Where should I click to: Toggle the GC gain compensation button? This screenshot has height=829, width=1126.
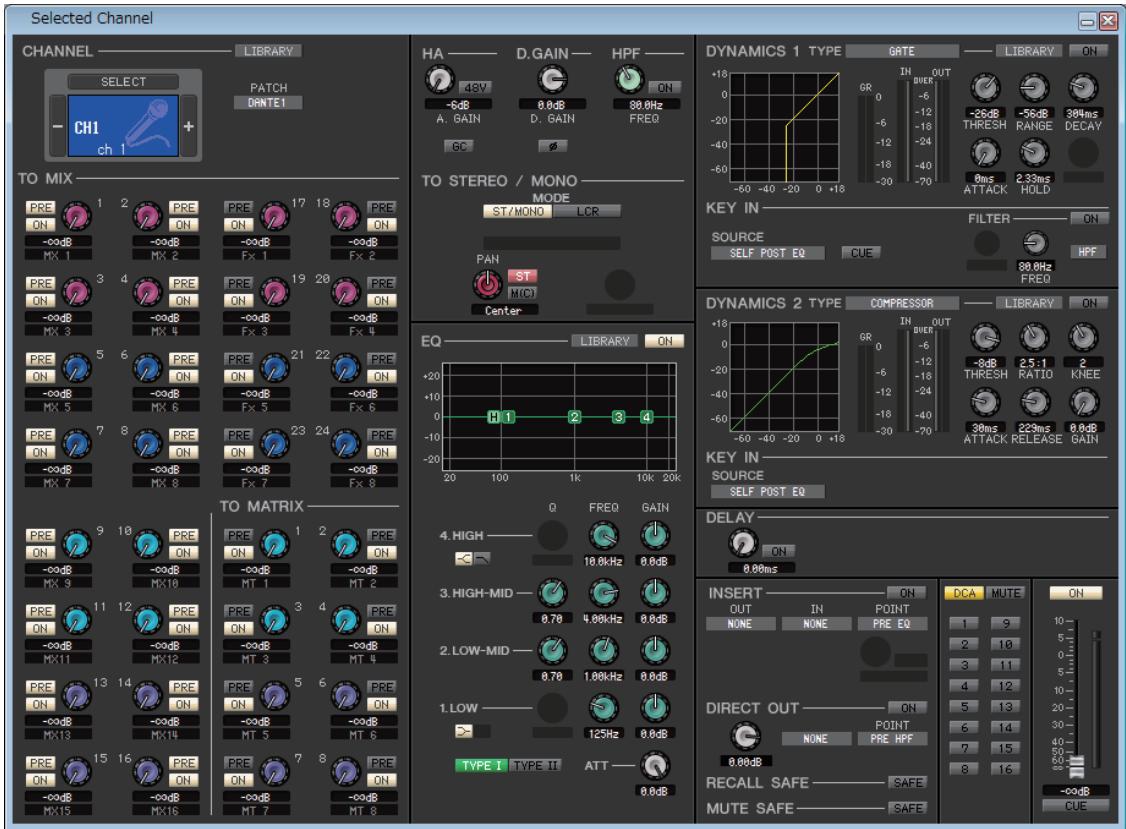coord(459,146)
